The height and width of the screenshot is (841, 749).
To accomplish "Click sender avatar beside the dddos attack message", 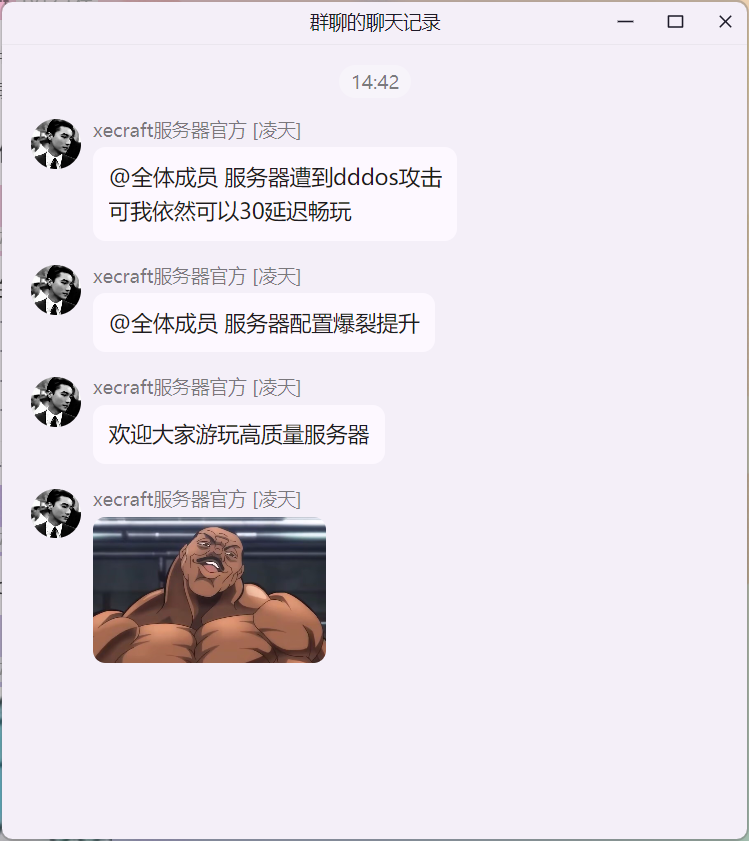I will [56, 144].
